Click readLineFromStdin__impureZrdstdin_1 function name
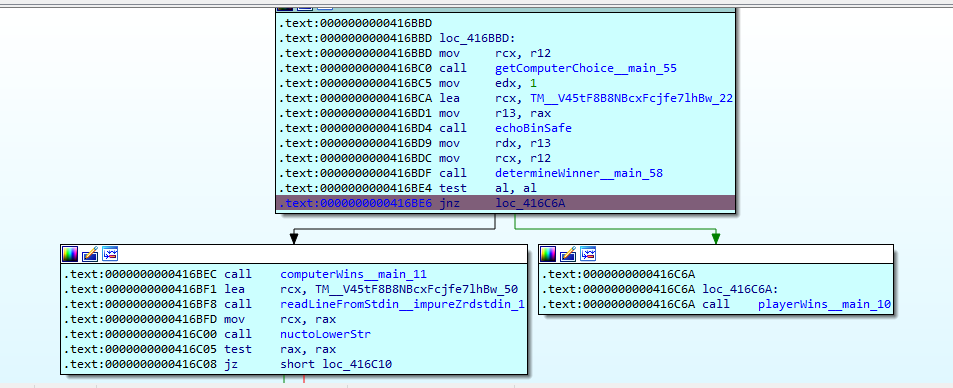953x388 pixels. point(402,304)
